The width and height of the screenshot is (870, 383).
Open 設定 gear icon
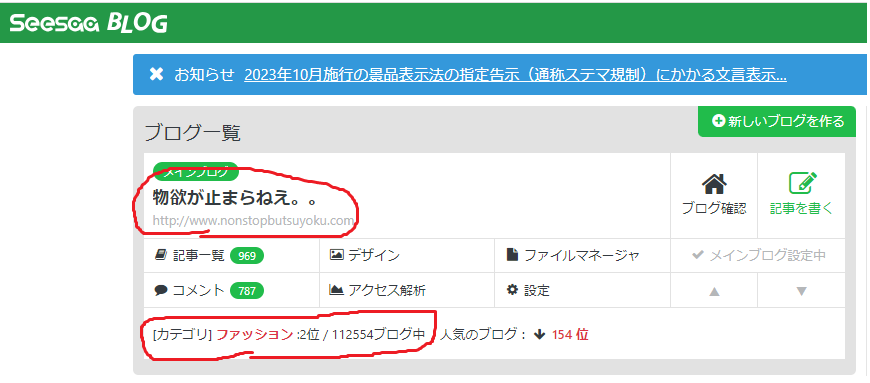coord(513,290)
